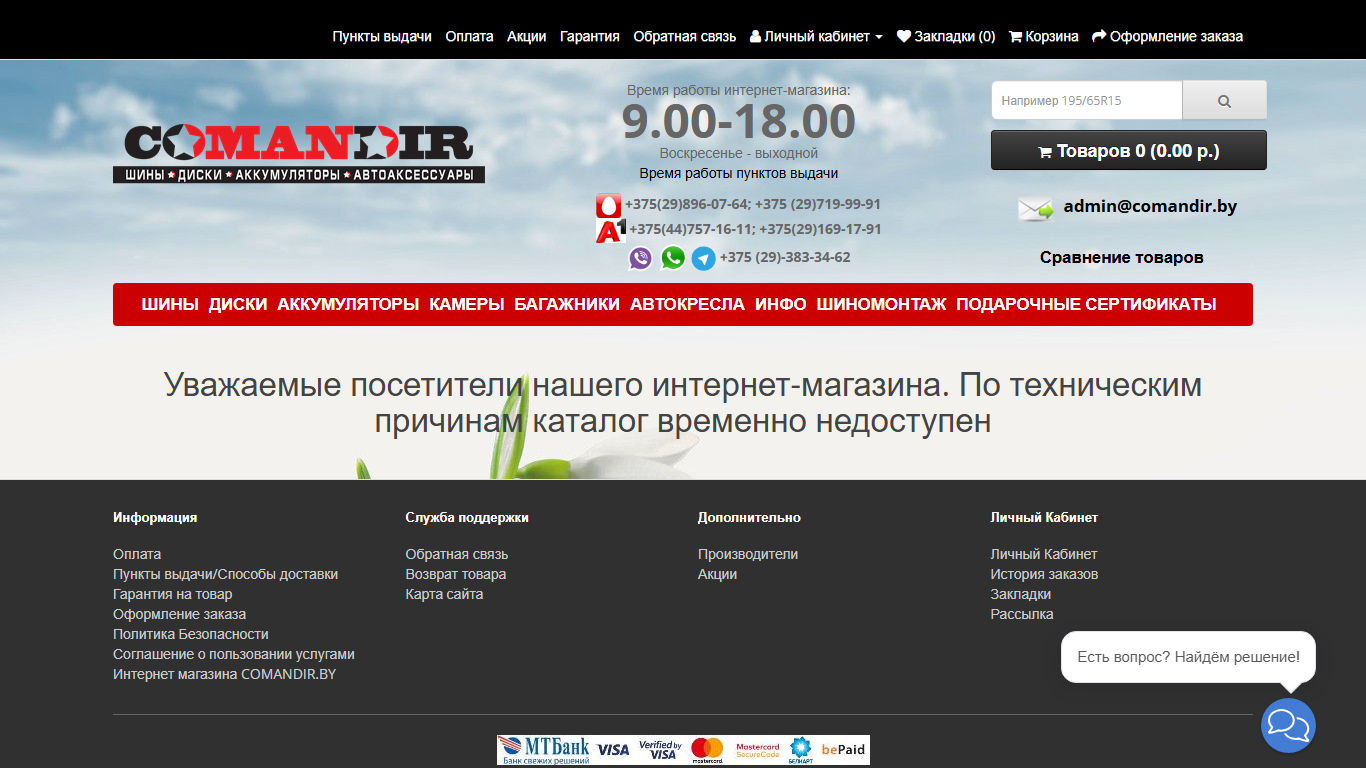1366x768 pixels.
Task: Click the email envelope icon
Action: (x=1035, y=209)
